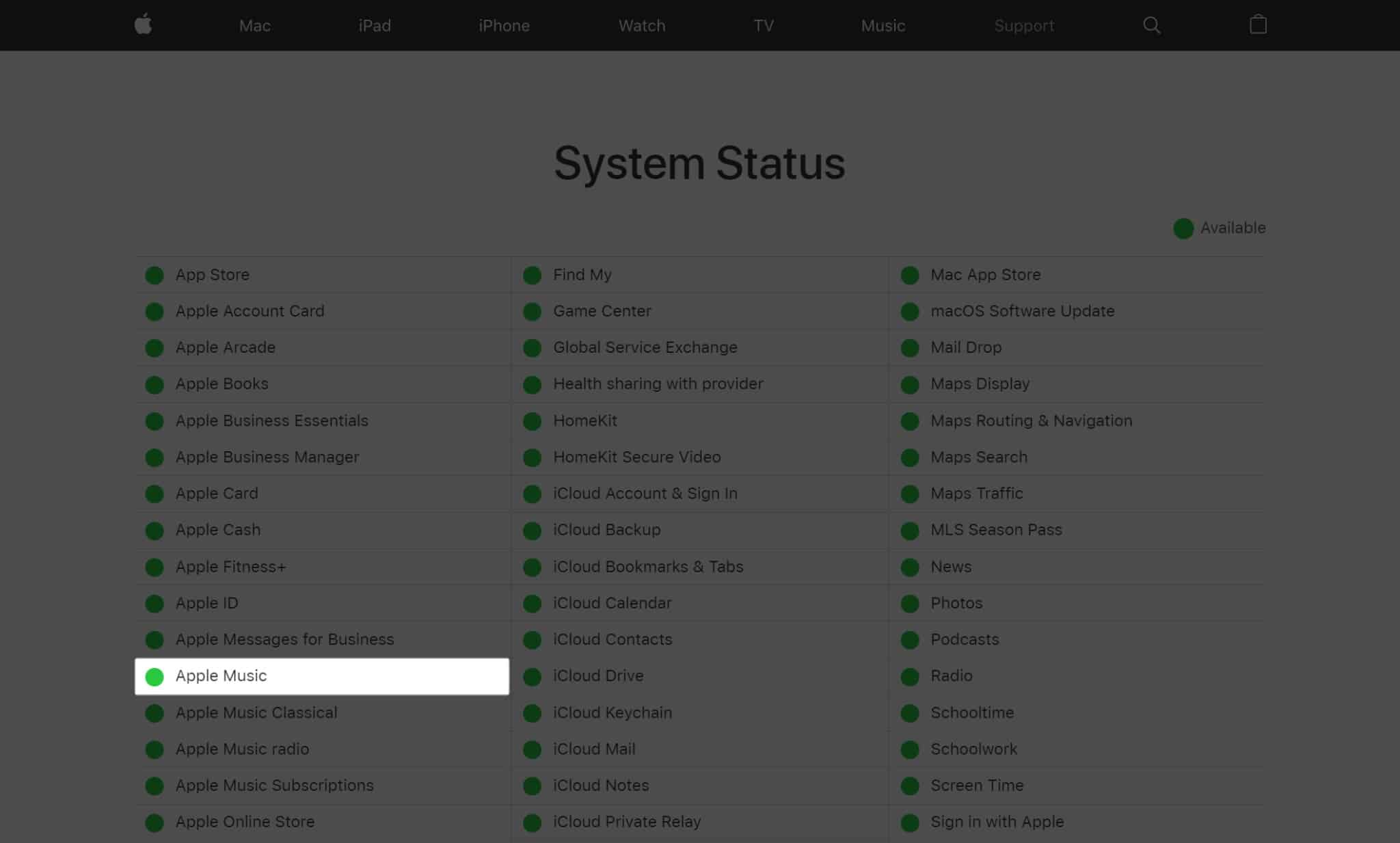
Task: Click Mac menu bar item
Action: tap(255, 25)
